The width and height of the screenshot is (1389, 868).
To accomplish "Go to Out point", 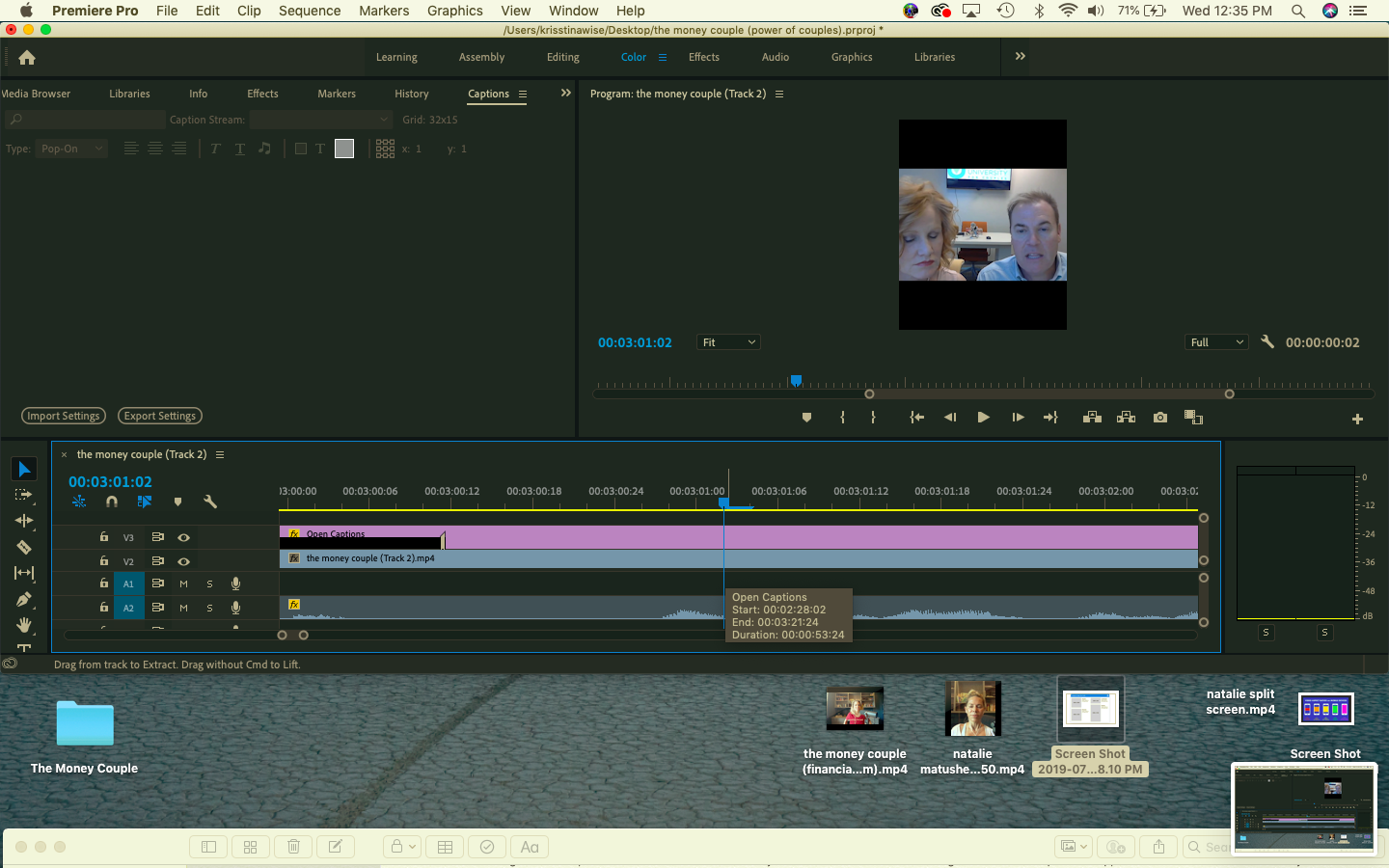I will [1050, 418].
